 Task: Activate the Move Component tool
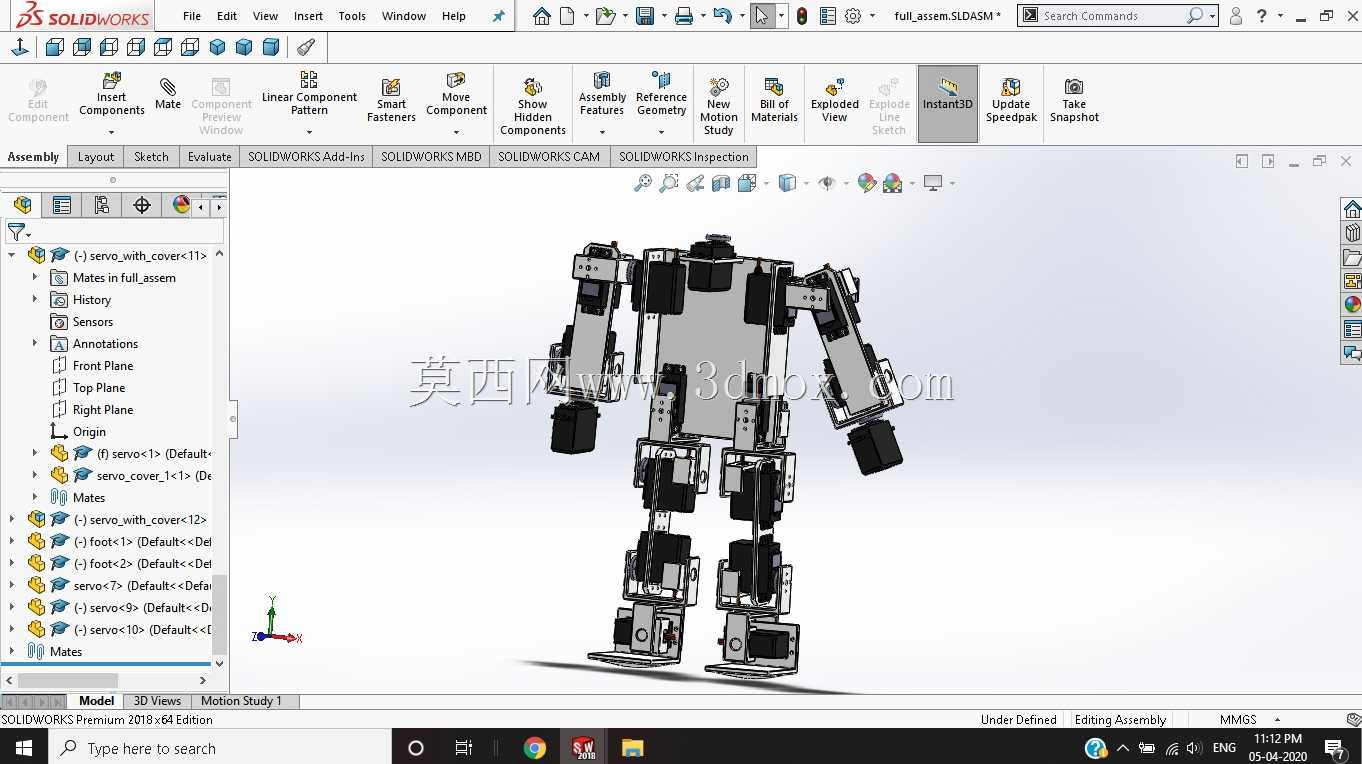coord(456,94)
